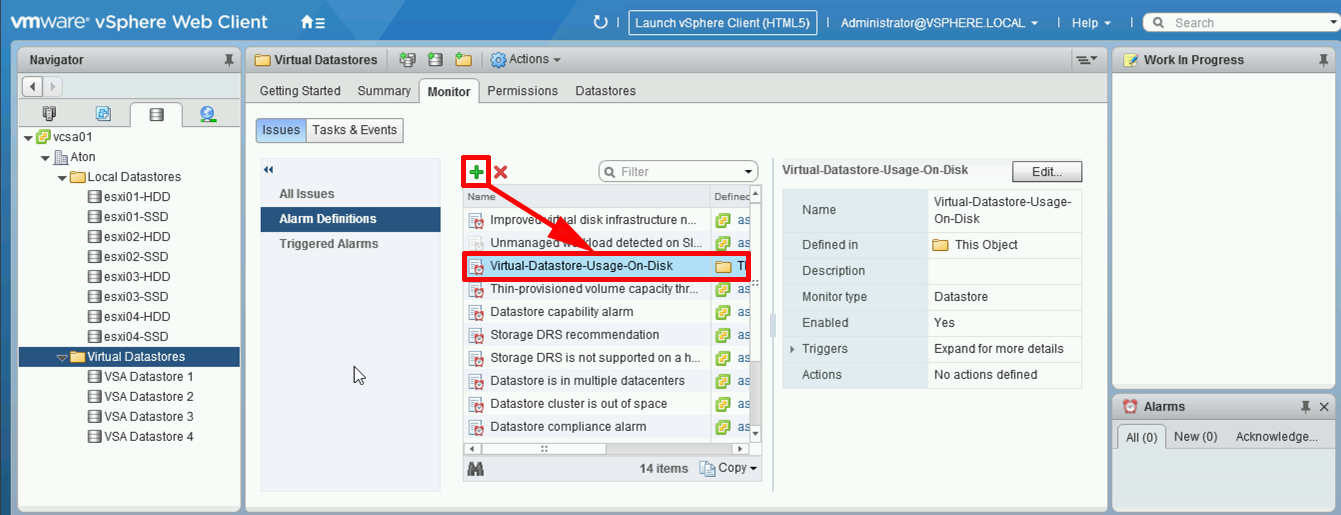Image resolution: width=1341 pixels, height=515 pixels.
Task: Collapse the Aton datacenter node
Action: click(45, 157)
